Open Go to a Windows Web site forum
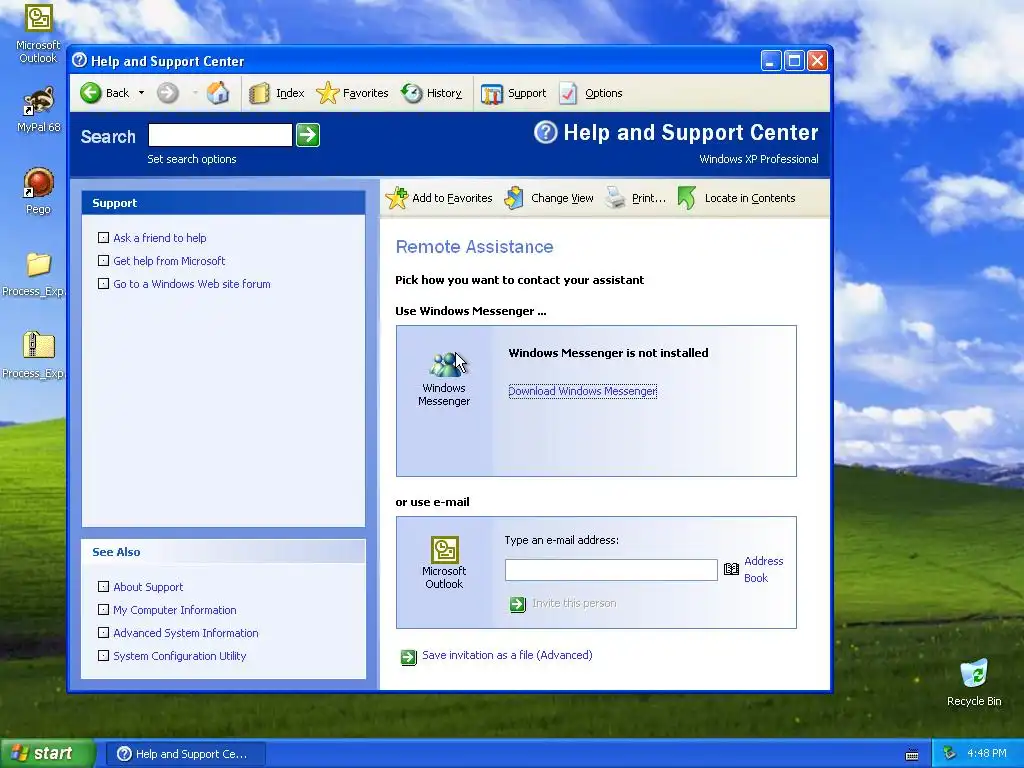Screen dimensions: 1024x768 [191, 283]
